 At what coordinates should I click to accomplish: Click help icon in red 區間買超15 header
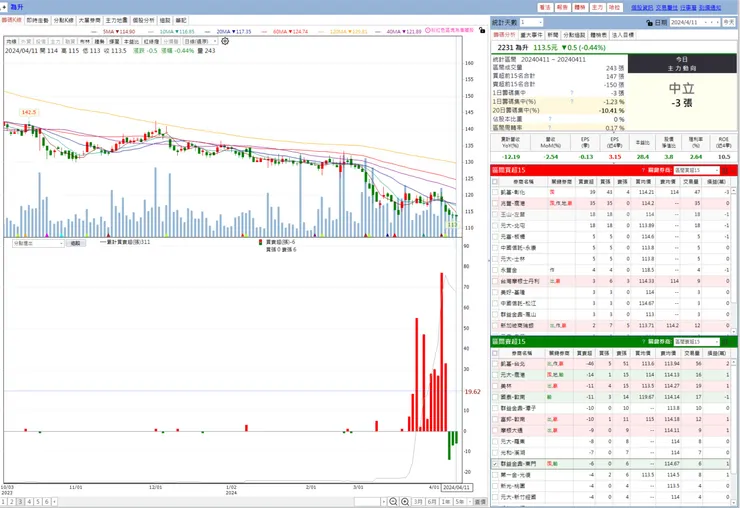(x=643, y=170)
